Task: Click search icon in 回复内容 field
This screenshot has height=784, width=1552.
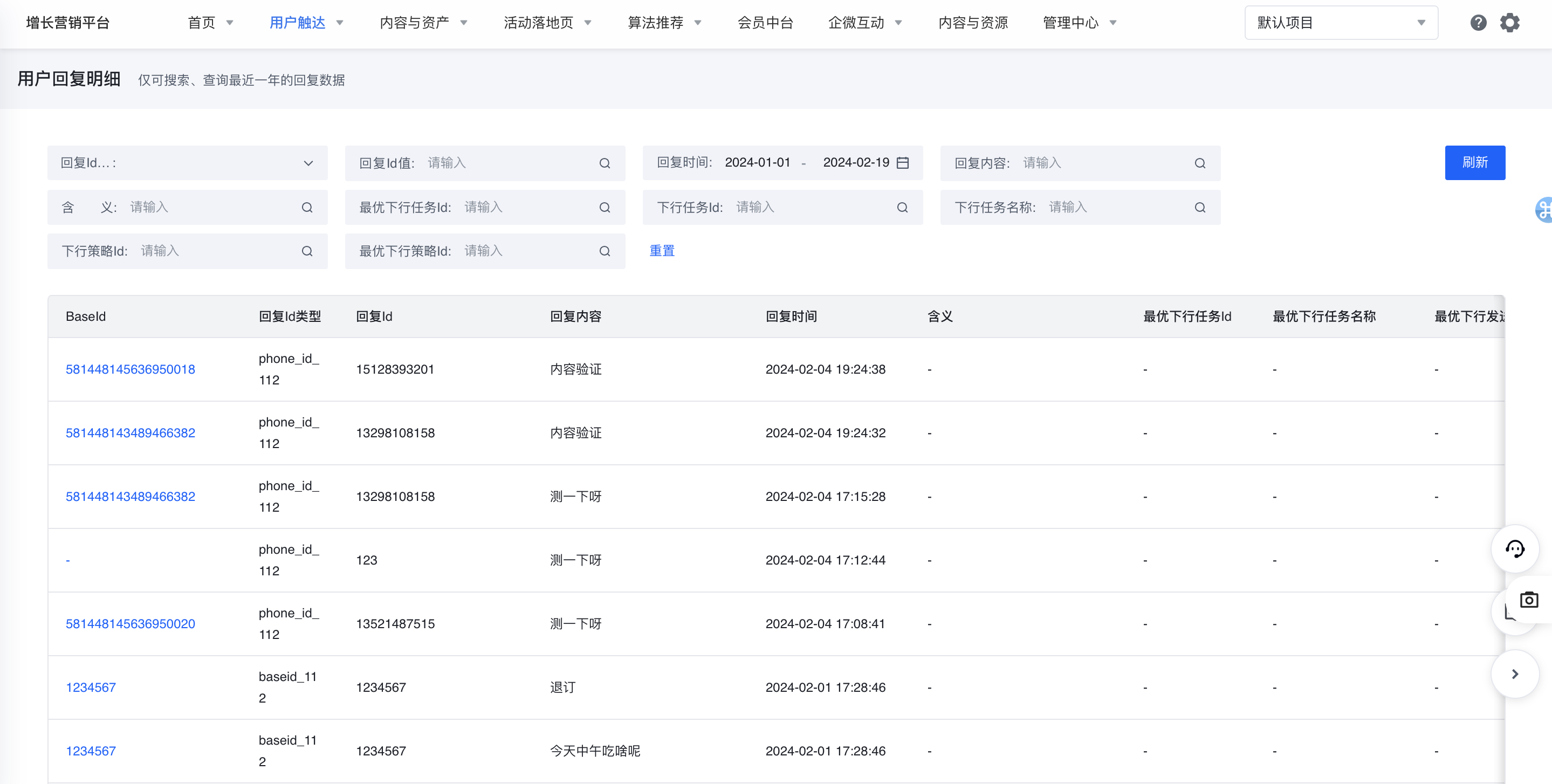Action: tap(1199, 163)
